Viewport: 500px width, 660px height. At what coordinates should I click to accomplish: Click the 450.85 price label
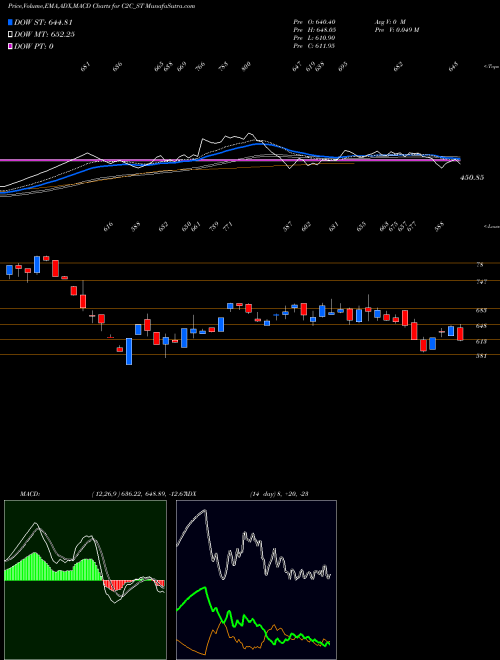pyautogui.click(x=472, y=178)
